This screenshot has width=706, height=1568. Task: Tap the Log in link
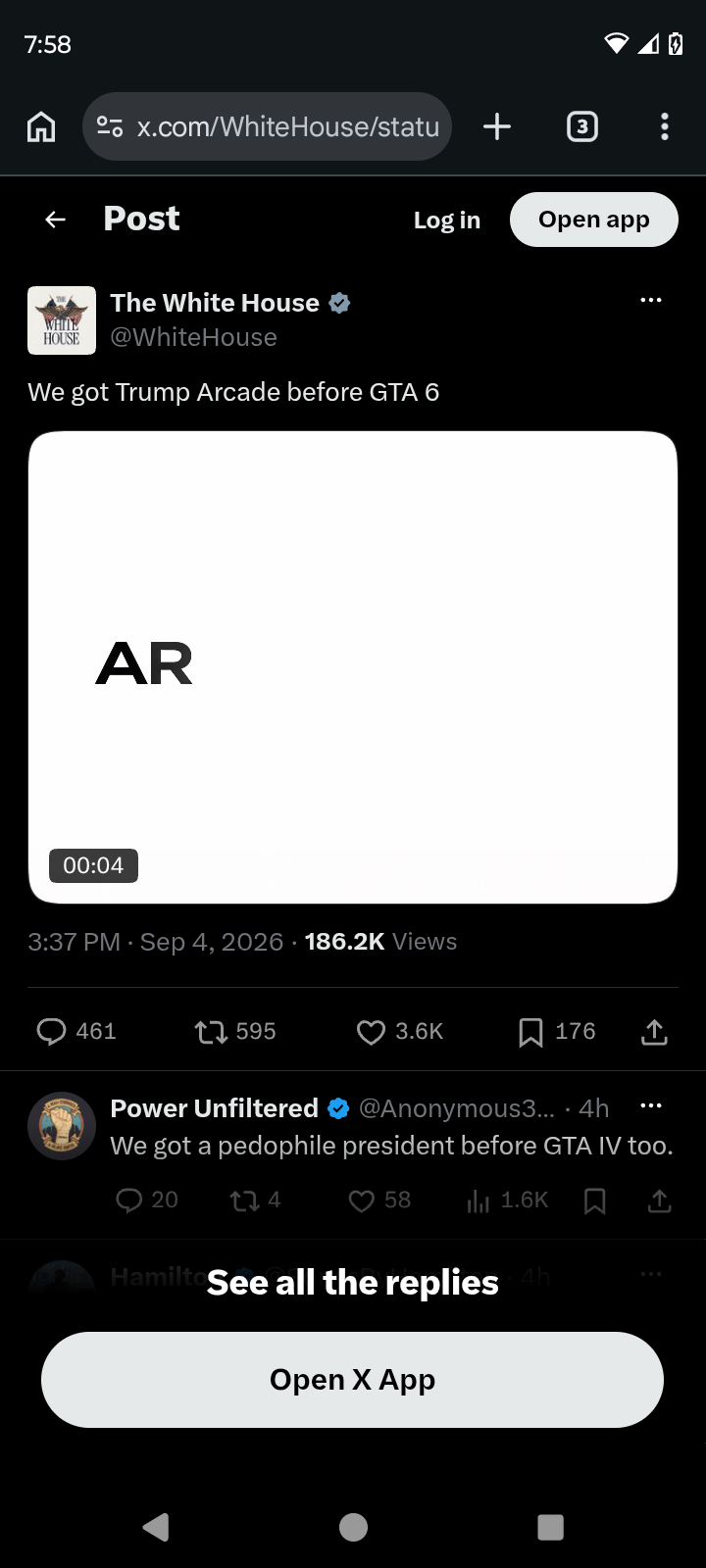[x=447, y=220]
